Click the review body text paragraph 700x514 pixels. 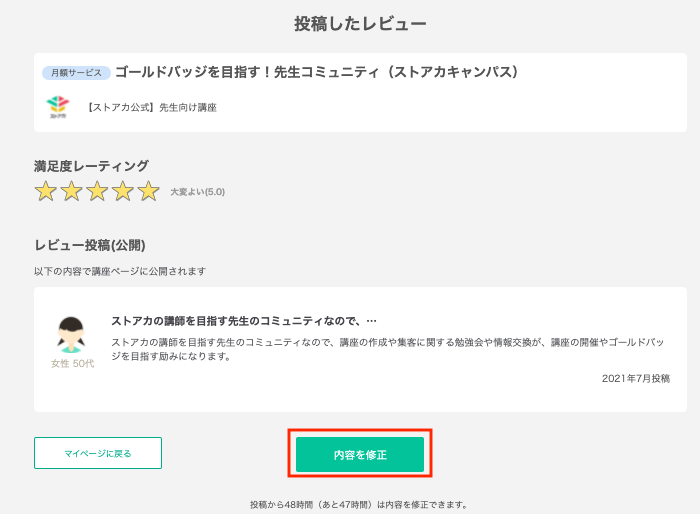coord(388,349)
